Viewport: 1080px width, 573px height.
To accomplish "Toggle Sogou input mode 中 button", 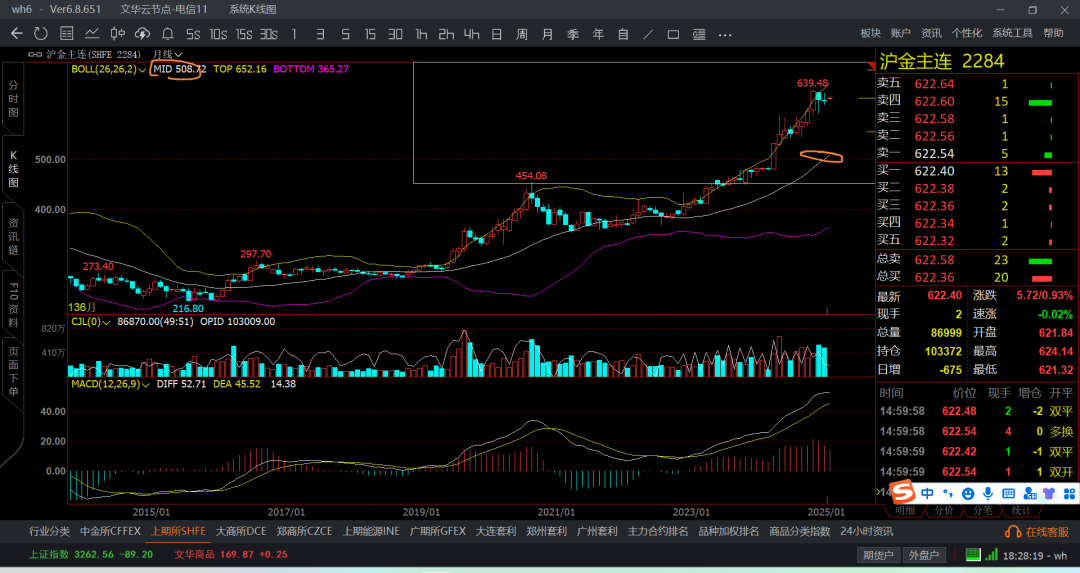I will (x=928, y=493).
